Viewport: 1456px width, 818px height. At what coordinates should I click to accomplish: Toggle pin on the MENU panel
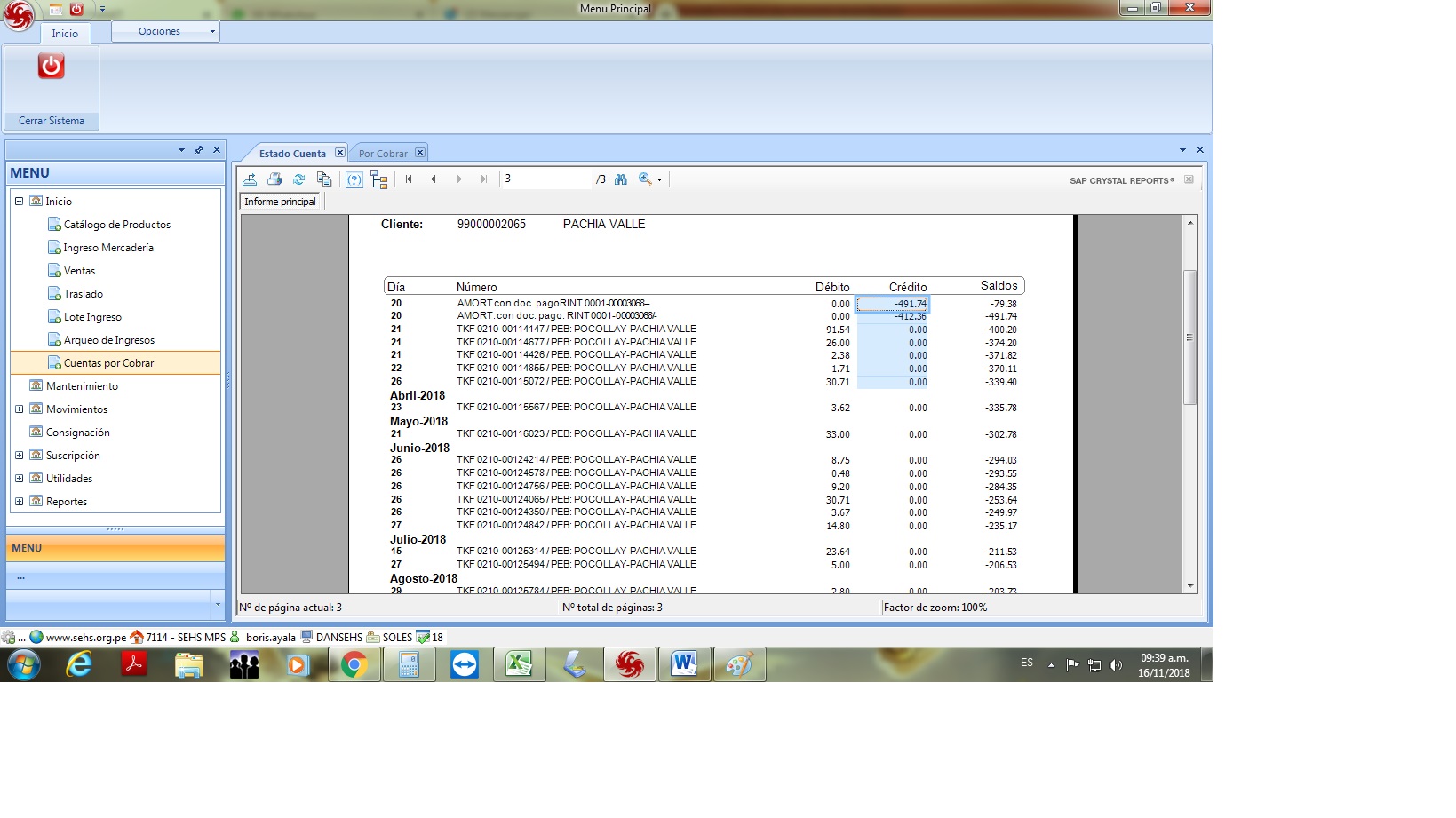point(199,150)
